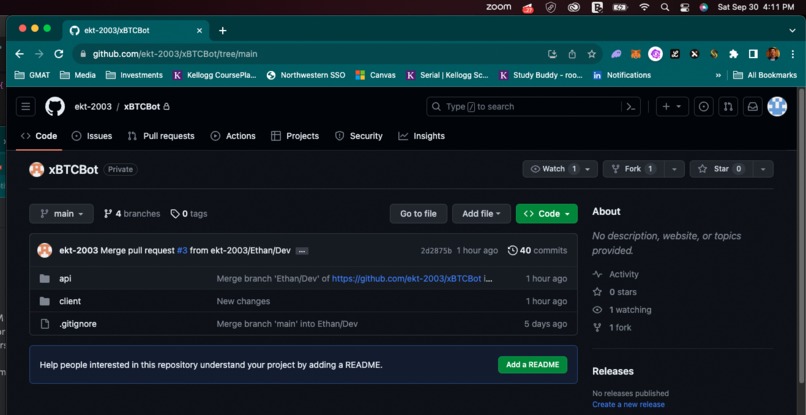Open the Watch notifications dropdown

click(560, 169)
